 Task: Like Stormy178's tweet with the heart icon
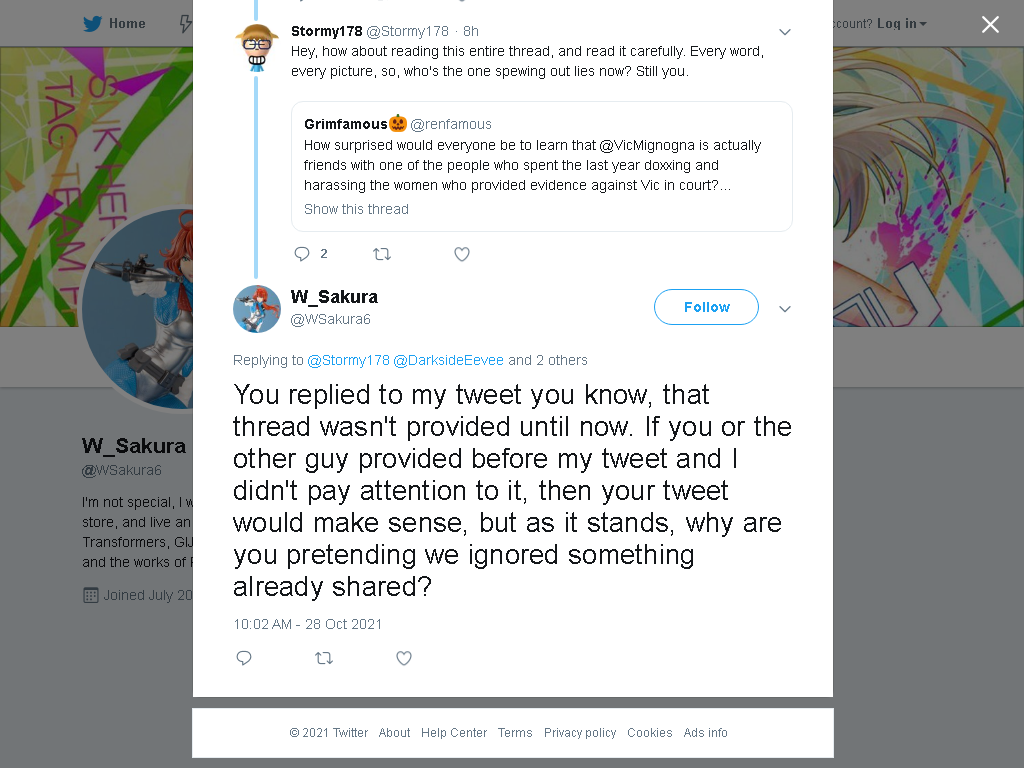[462, 254]
